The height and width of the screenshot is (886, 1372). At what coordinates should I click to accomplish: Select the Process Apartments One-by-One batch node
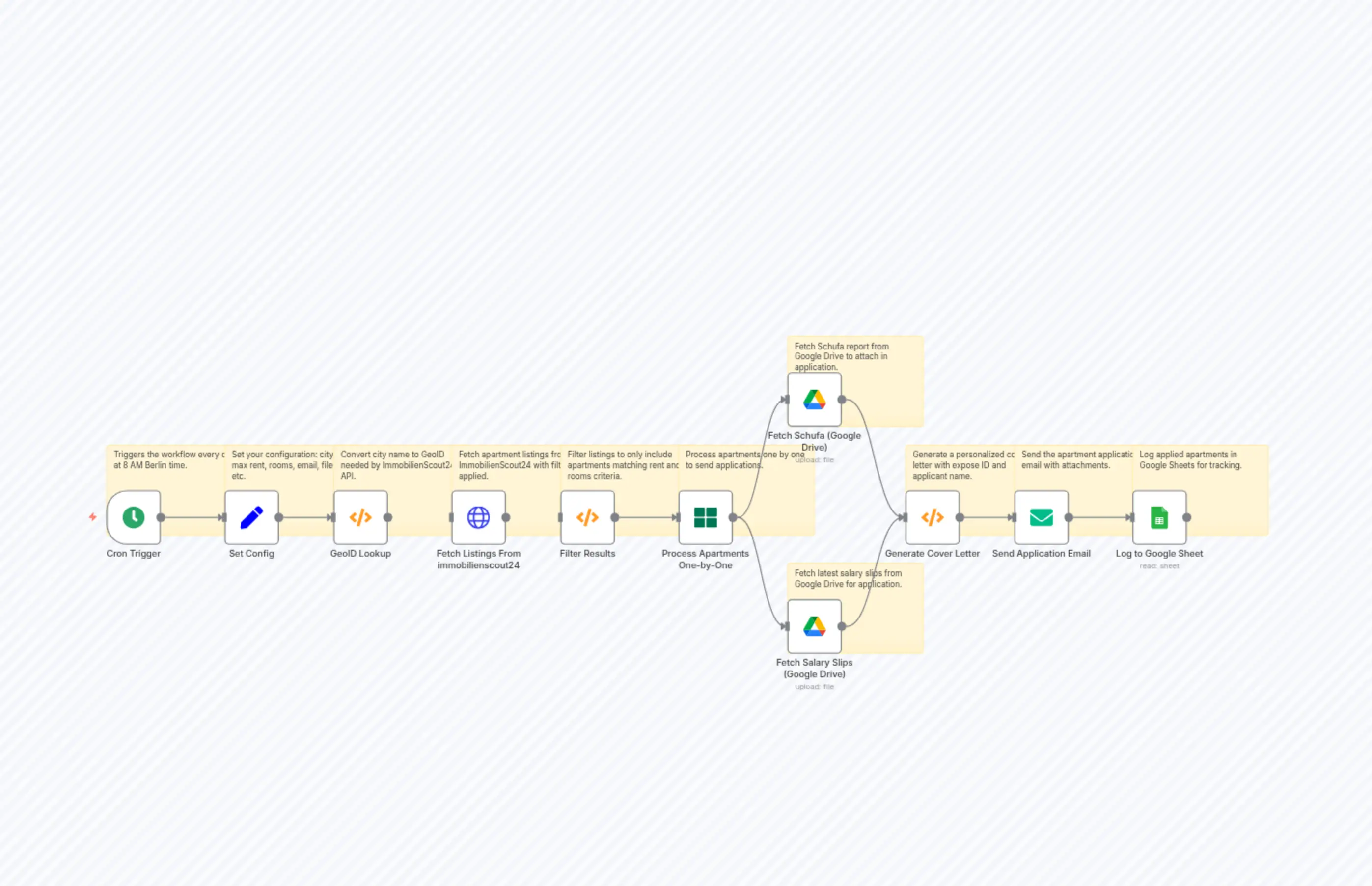(706, 517)
